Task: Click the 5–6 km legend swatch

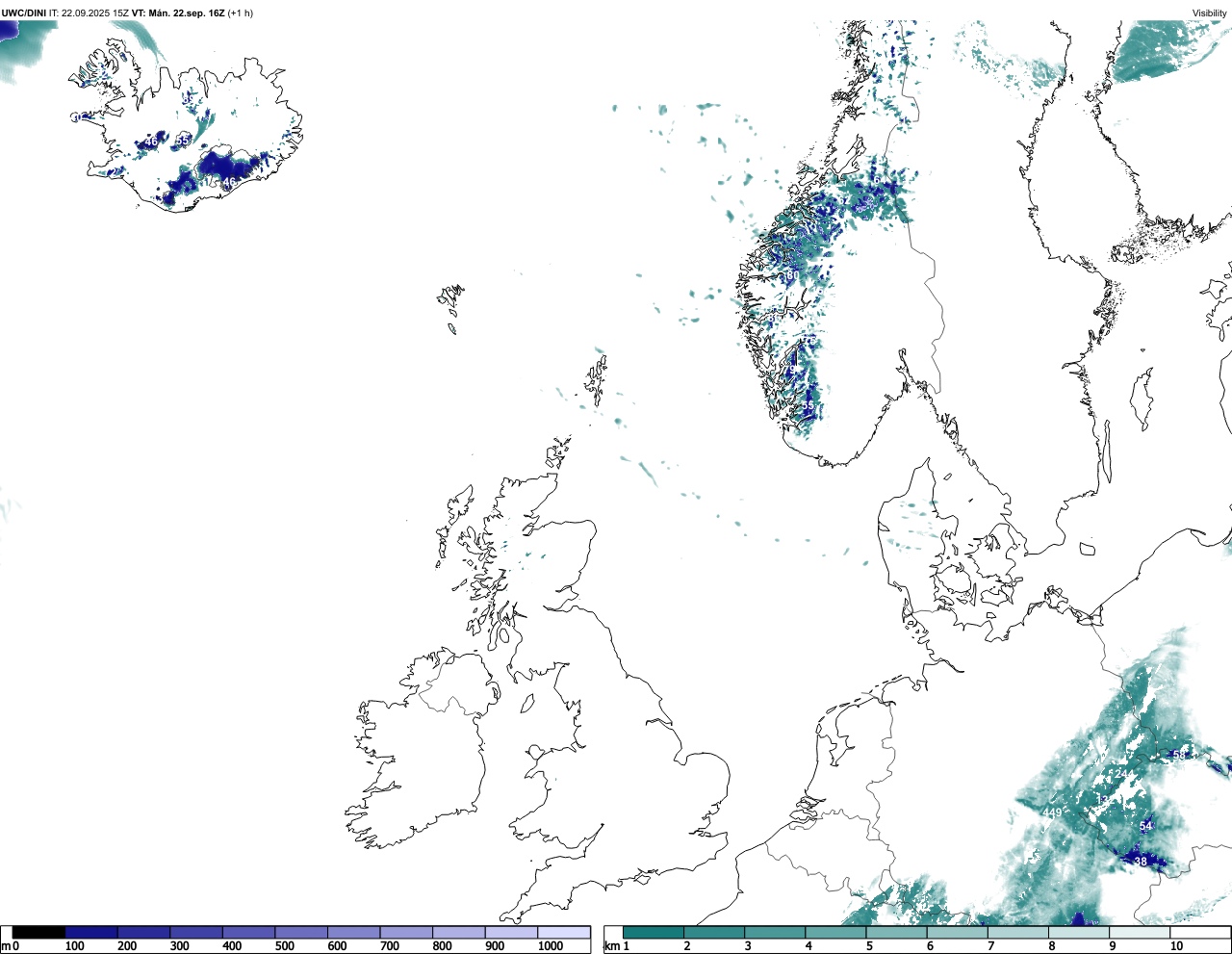Action: click(x=896, y=932)
